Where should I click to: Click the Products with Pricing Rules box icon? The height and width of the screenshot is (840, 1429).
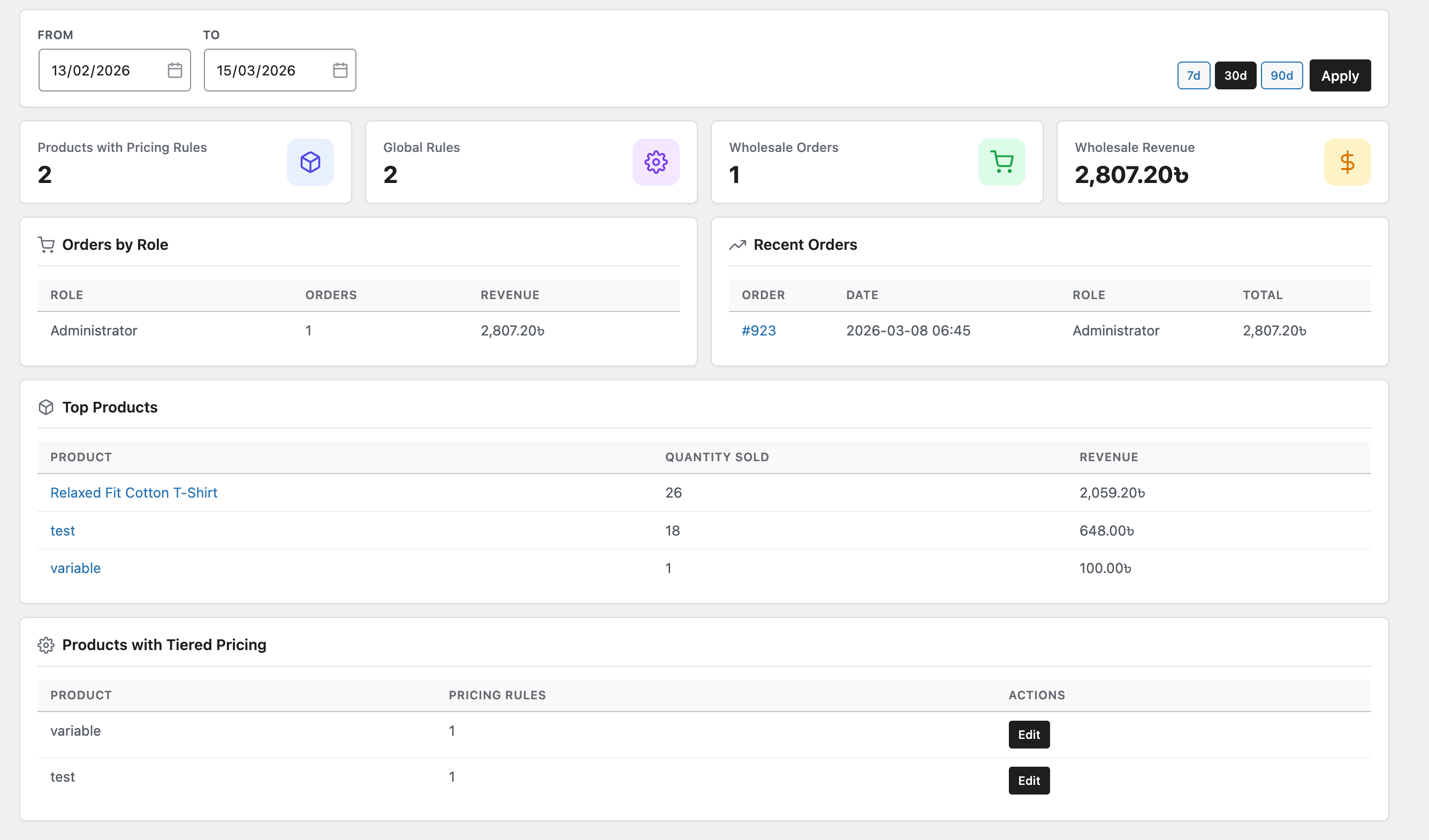[309, 162]
